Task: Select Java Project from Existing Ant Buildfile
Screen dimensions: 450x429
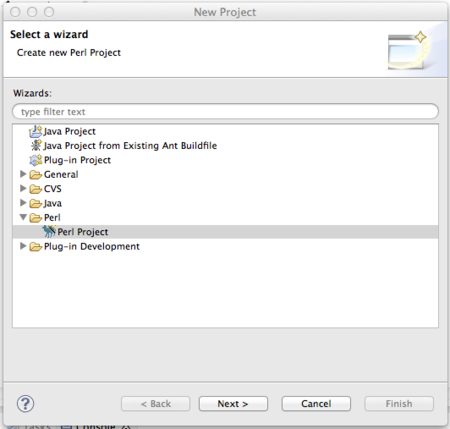Action: [x=130, y=146]
